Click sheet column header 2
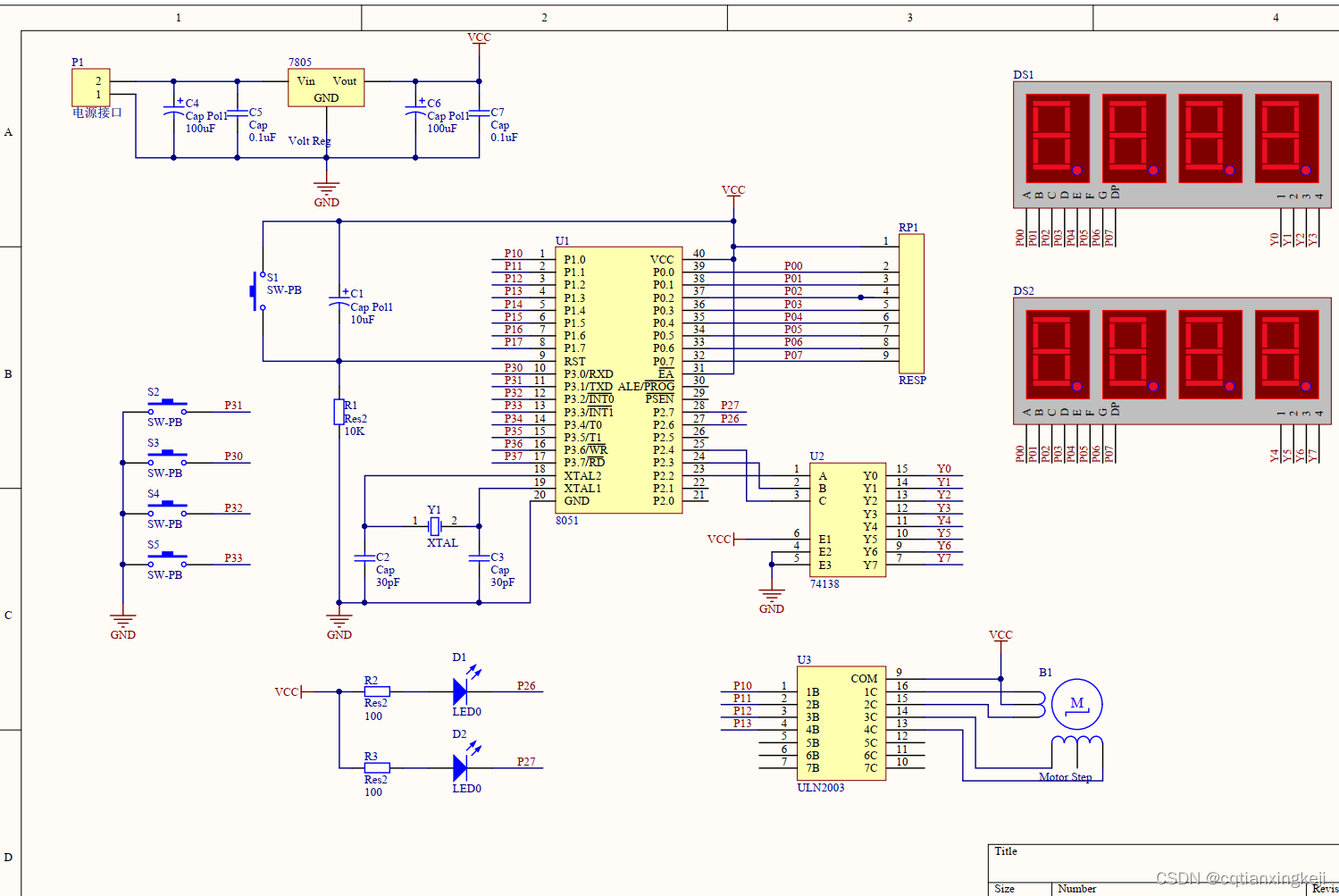The width and height of the screenshot is (1339, 896). coord(544,18)
